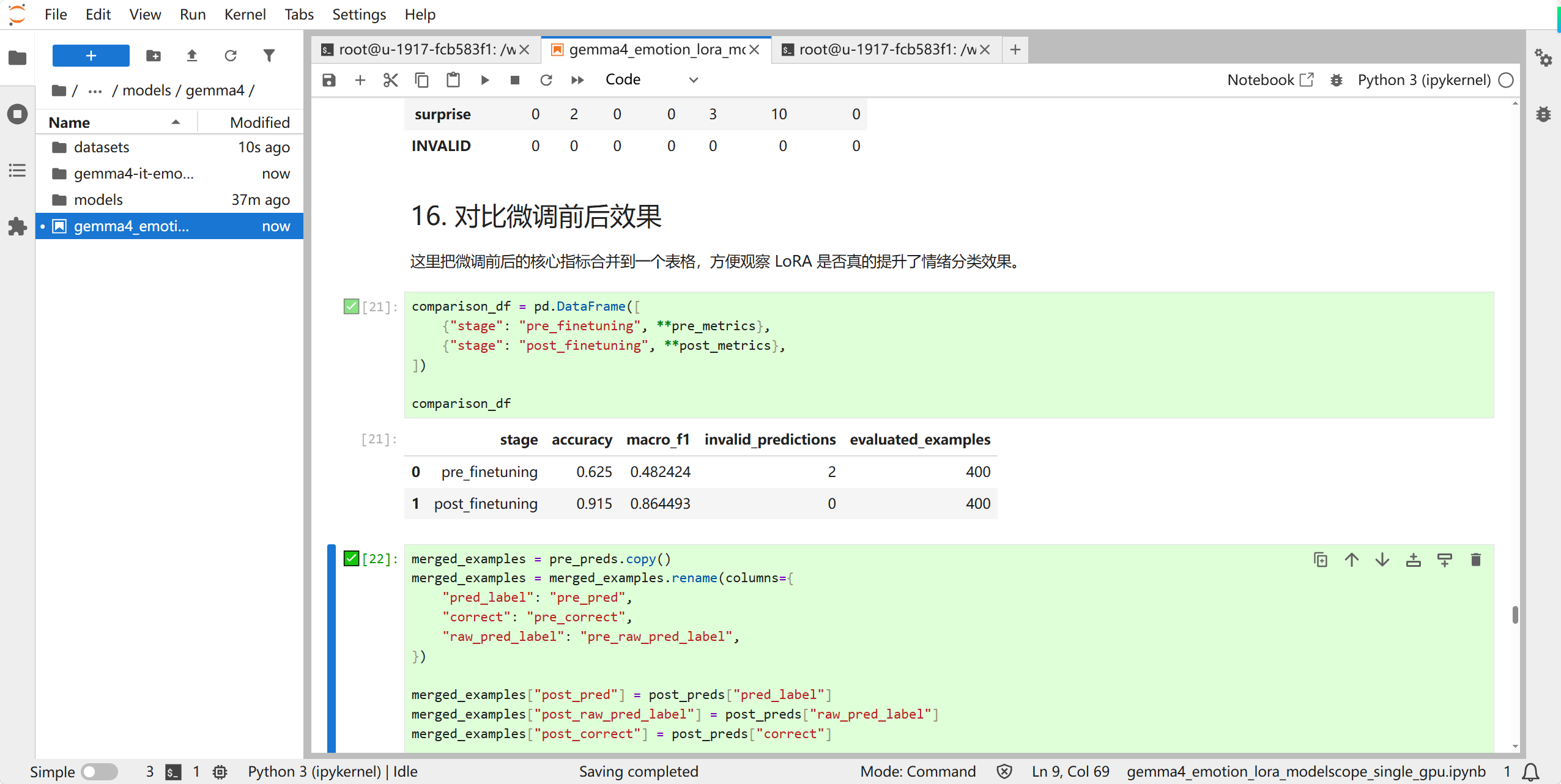
Task: Expand the collapsed breadcrumb ellipsis
Action: click(x=95, y=91)
